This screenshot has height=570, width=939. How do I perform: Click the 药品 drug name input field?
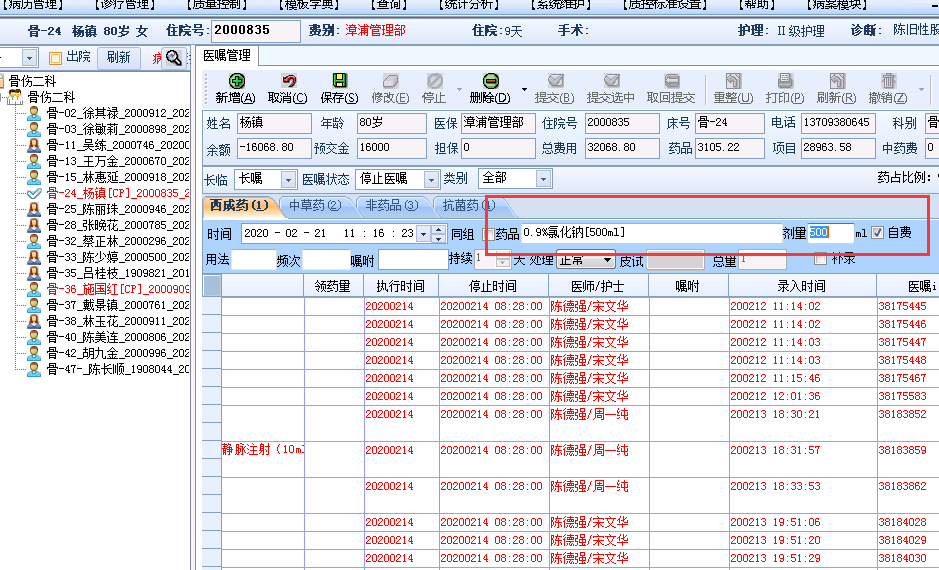point(650,233)
